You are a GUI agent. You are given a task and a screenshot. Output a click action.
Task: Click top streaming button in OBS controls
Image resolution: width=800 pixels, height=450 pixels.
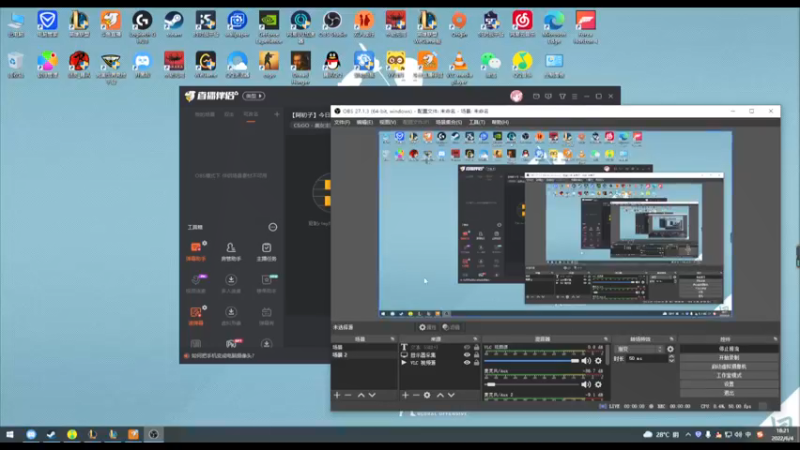tap(729, 349)
